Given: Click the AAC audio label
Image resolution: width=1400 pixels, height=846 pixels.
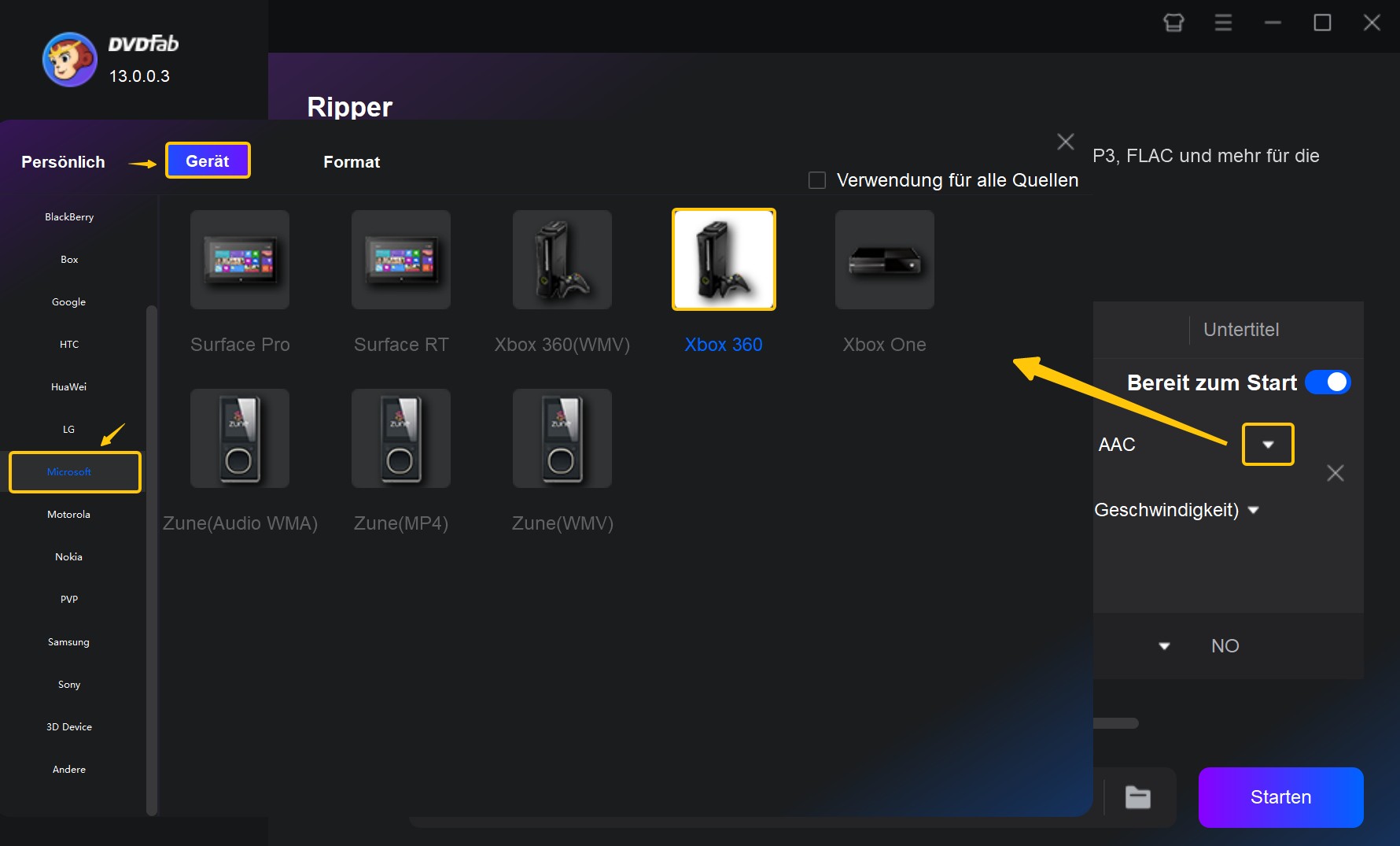Looking at the screenshot, I should point(1117,445).
